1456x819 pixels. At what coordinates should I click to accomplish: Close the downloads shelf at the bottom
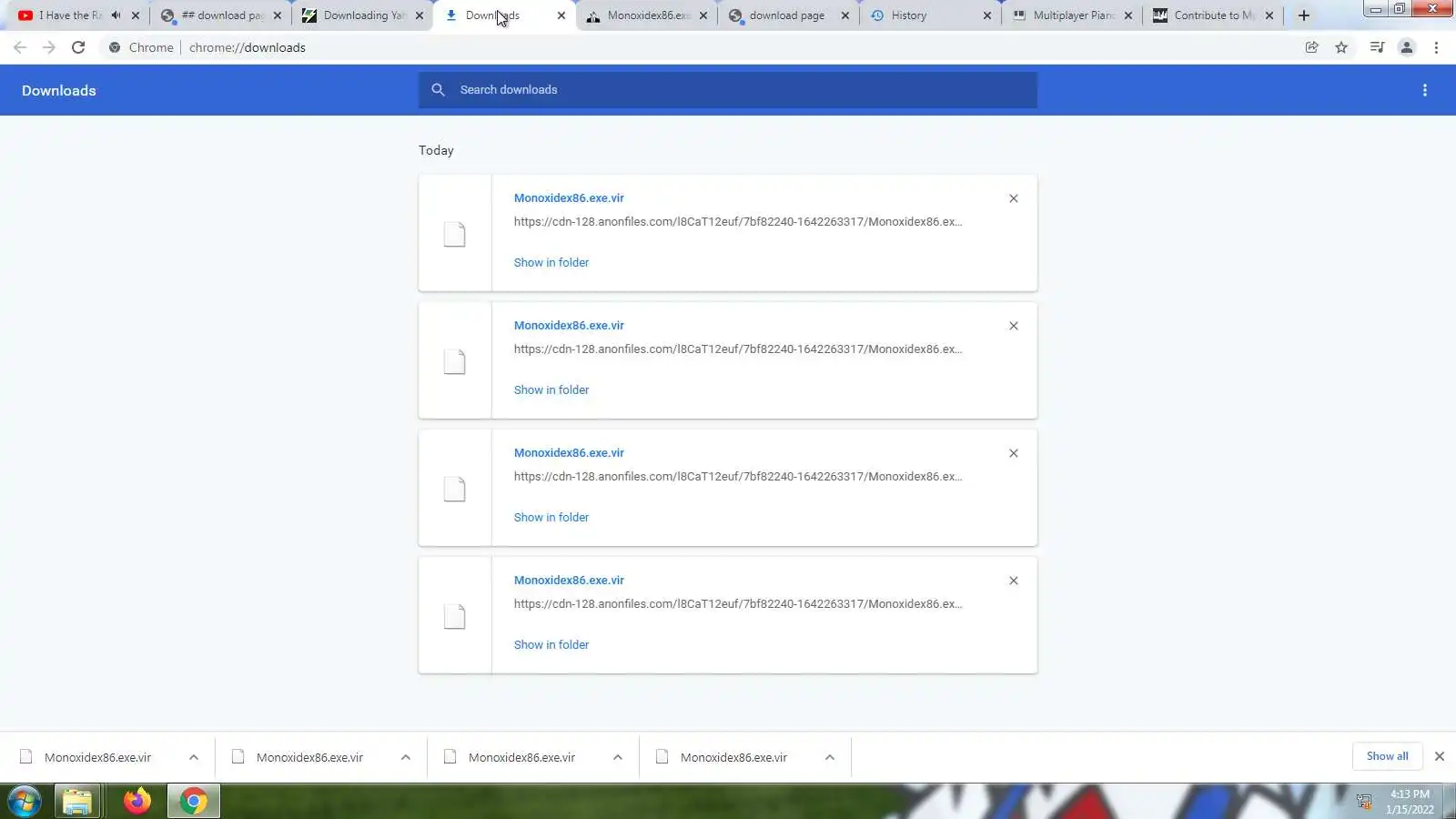coord(1440,756)
